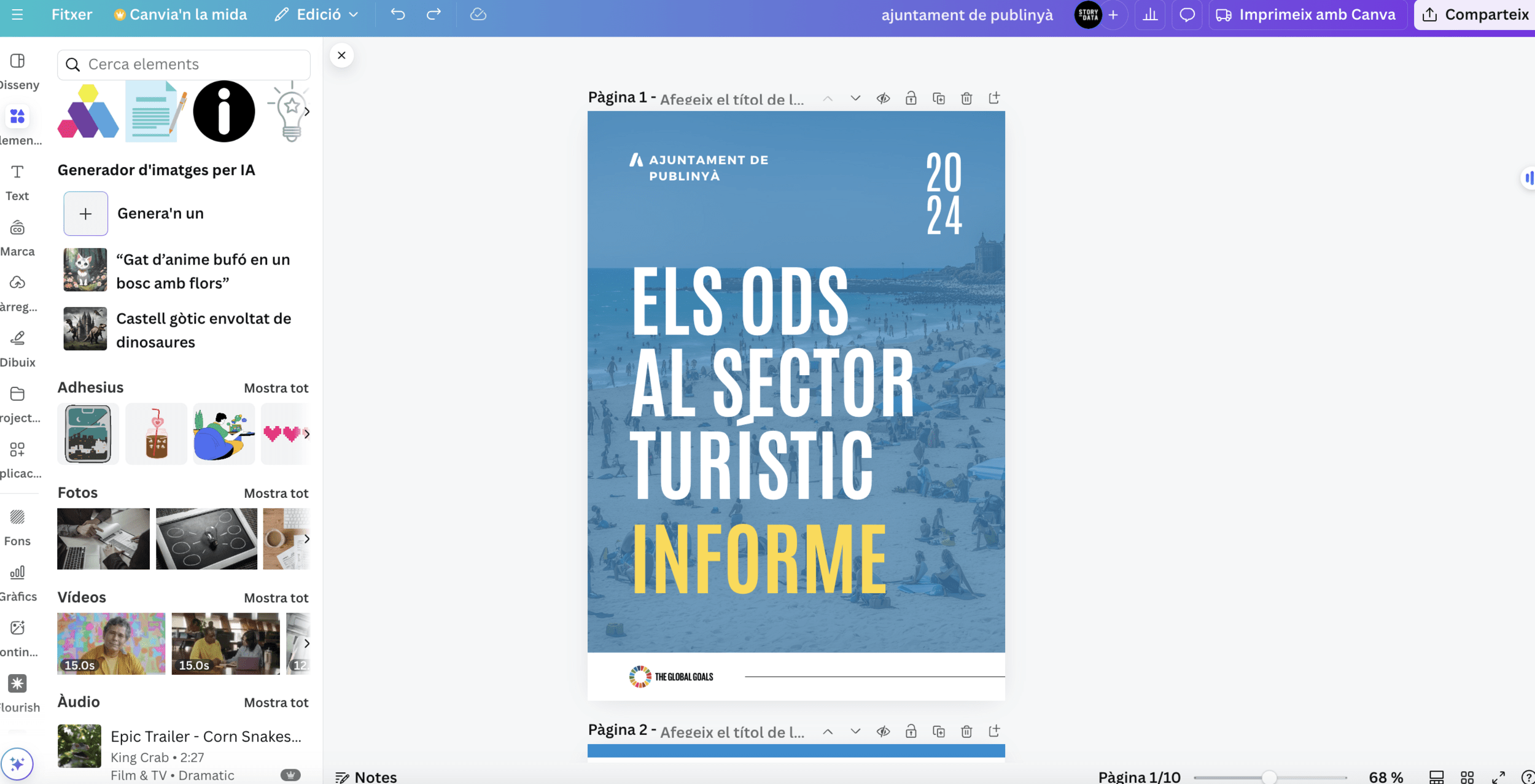Adjust the zoom level slider
This screenshot has width=1535, height=784.
1269,777
